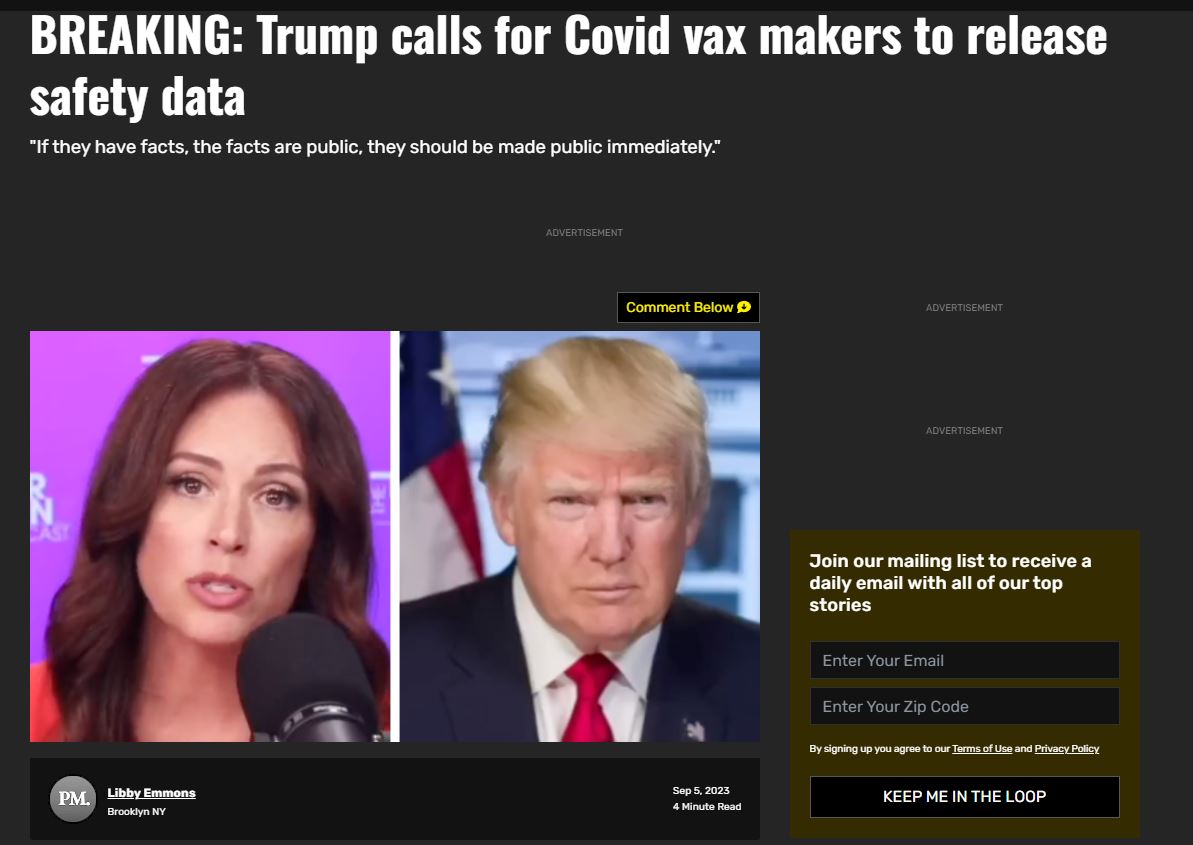
Task: Click the BREAKING Trump headline text
Action: (568, 66)
